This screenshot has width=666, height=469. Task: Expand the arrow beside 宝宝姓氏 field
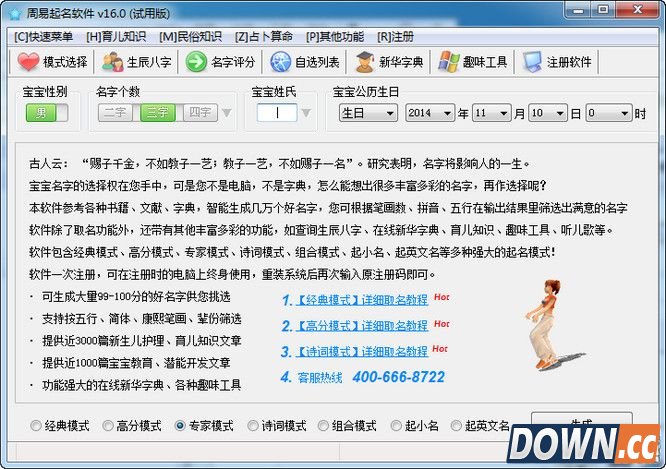click(x=306, y=113)
